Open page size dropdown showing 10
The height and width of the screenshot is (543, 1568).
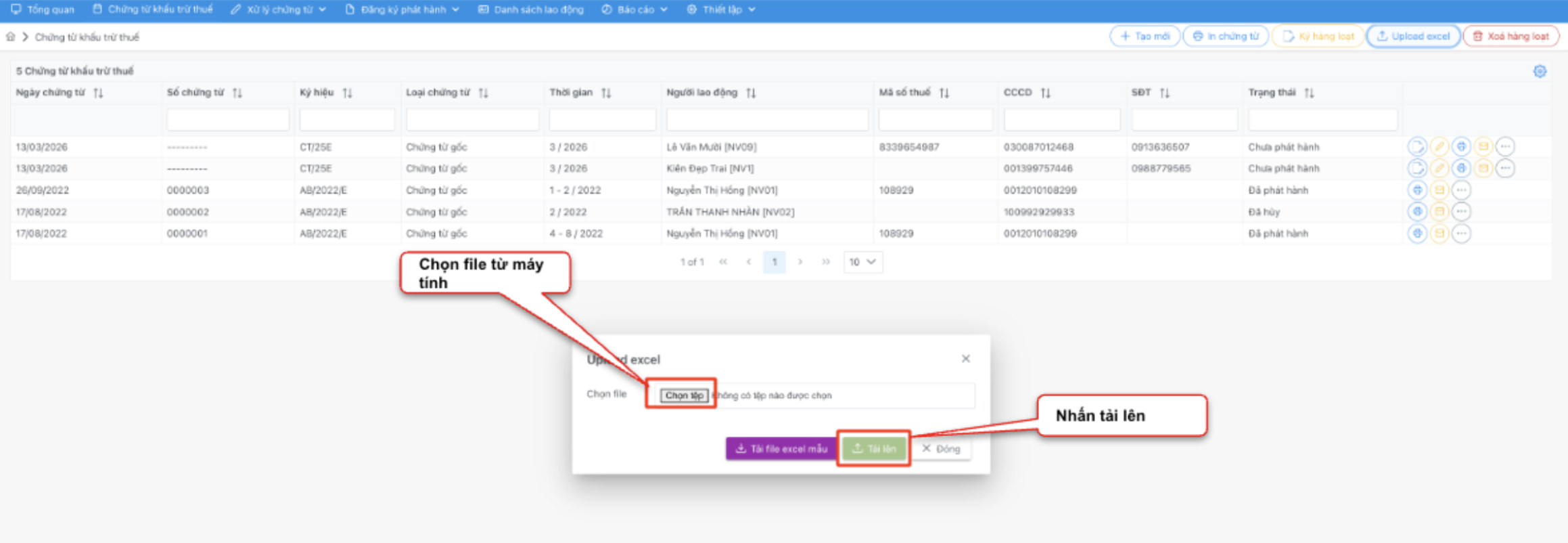pyautogui.click(x=862, y=262)
